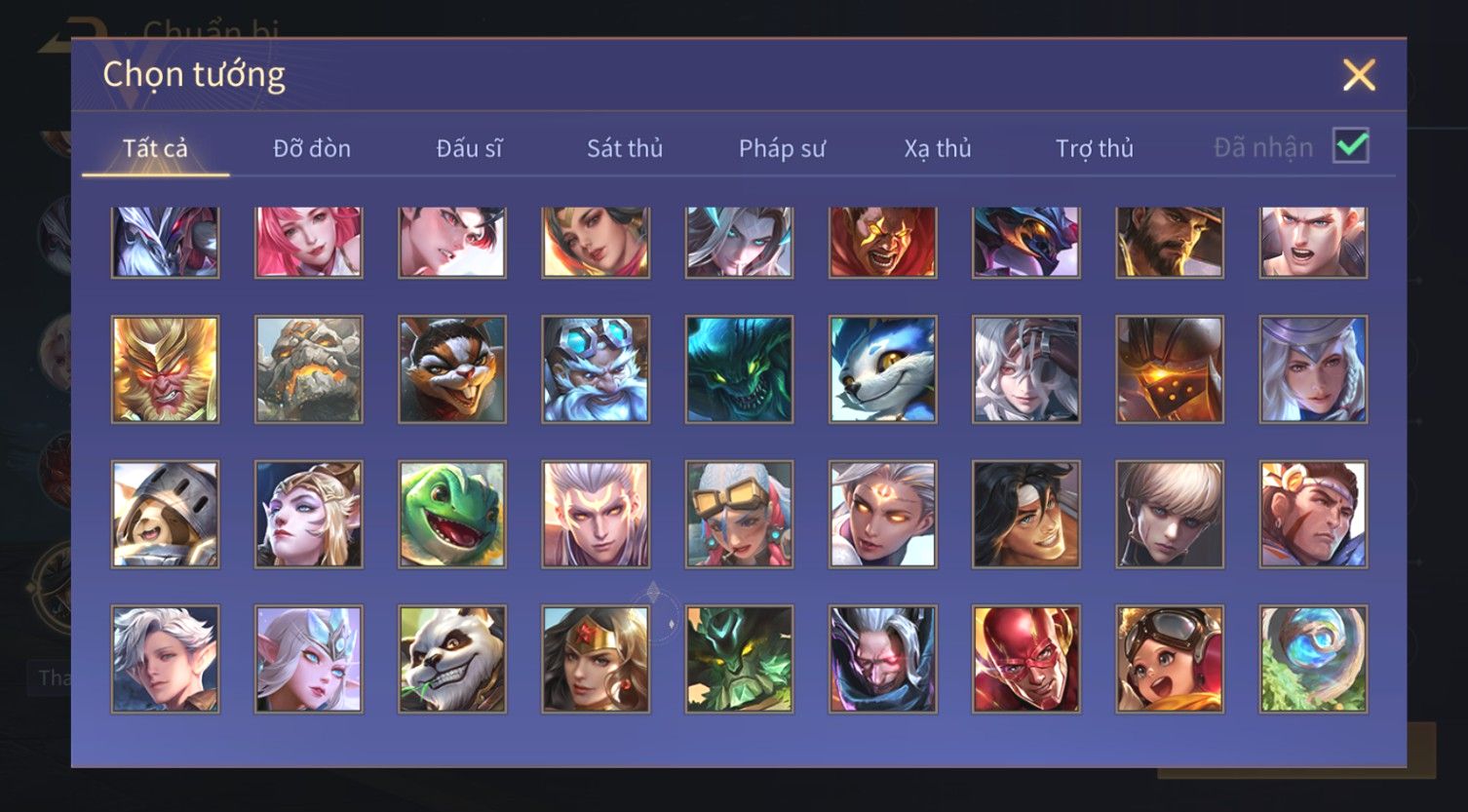The image size is (1468, 812).
Task: Close the Chọn tướng dialog
Action: click(x=1359, y=75)
